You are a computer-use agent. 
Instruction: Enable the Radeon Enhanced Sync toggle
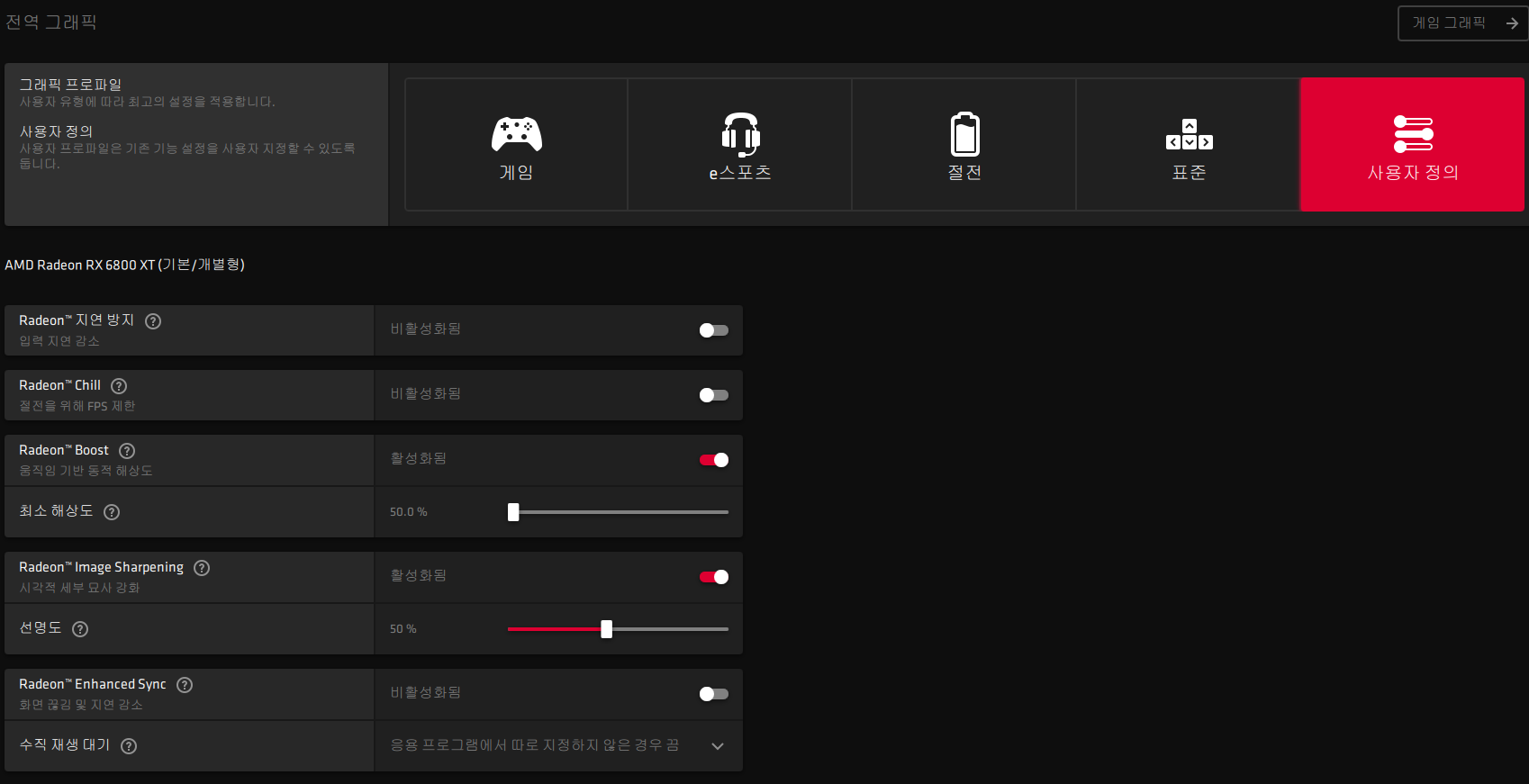(714, 694)
